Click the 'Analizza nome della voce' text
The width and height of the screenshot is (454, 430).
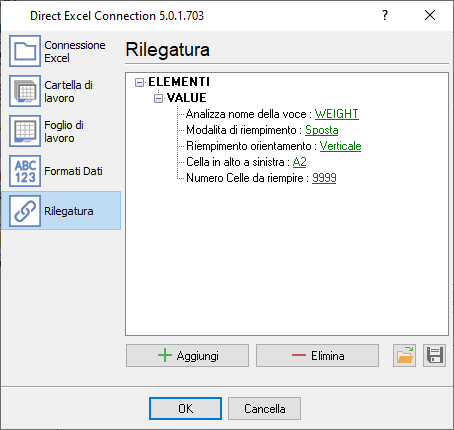[246, 114]
